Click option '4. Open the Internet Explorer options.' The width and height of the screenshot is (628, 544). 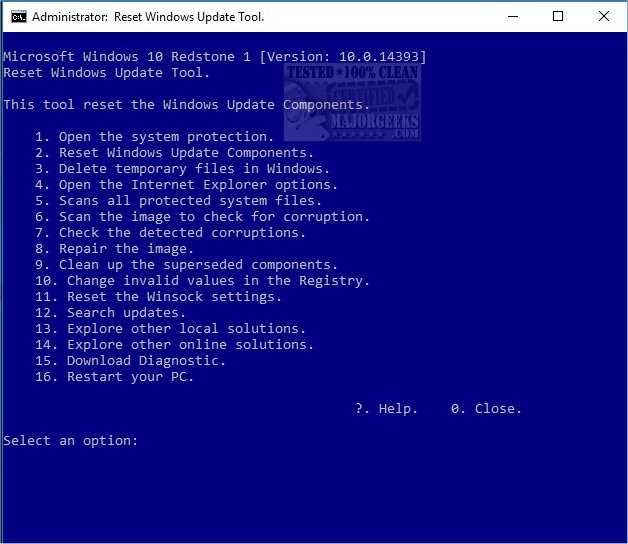coord(186,185)
